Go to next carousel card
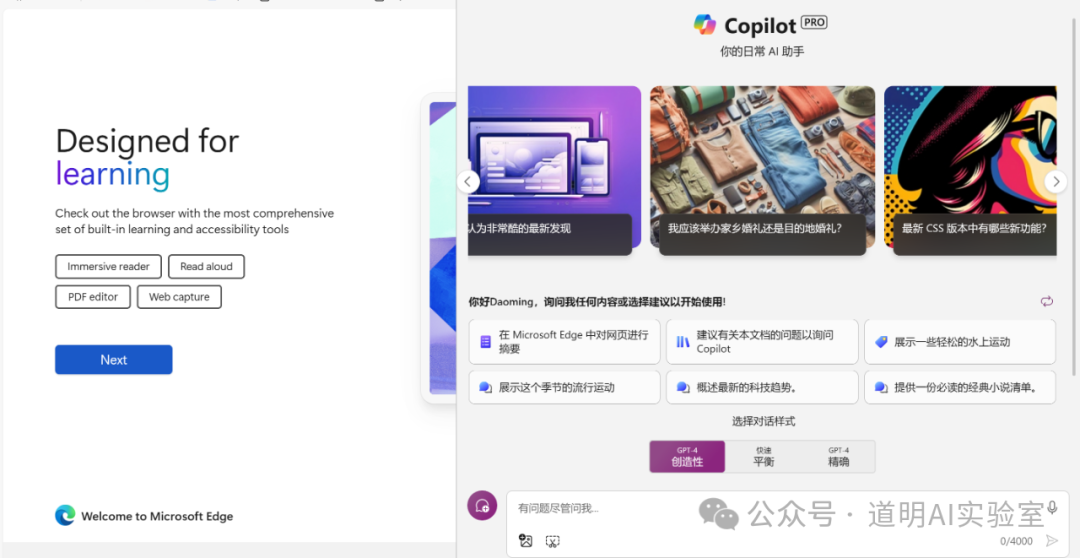 click(x=1055, y=182)
